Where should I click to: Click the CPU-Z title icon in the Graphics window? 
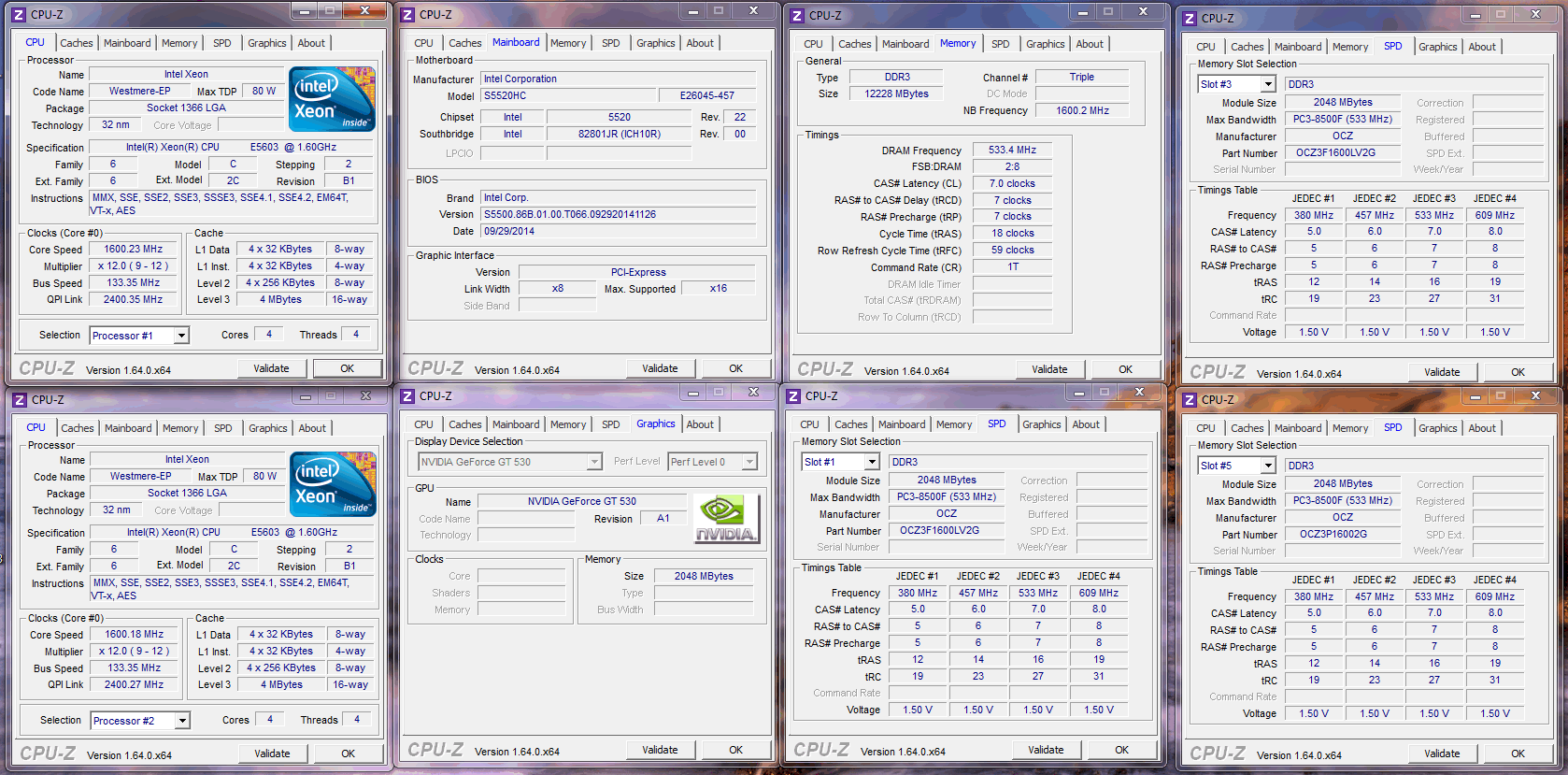pyautogui.click(x=407, y=396)
